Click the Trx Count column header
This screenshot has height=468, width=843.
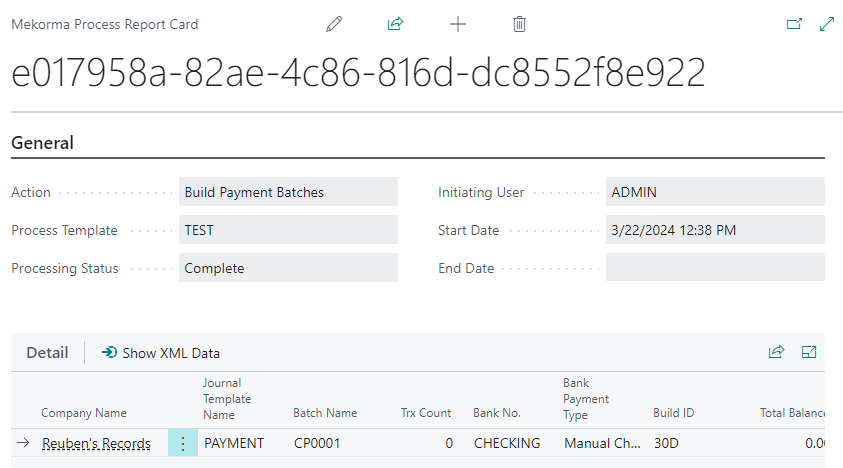coord(426,413)
